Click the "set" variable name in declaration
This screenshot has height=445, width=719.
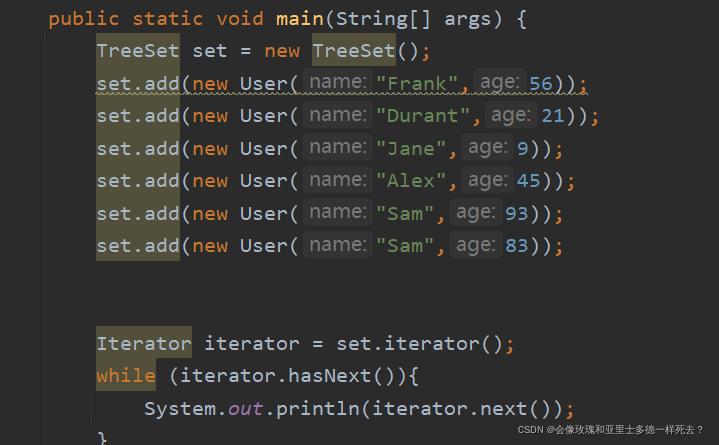click(x=210, y=50)
